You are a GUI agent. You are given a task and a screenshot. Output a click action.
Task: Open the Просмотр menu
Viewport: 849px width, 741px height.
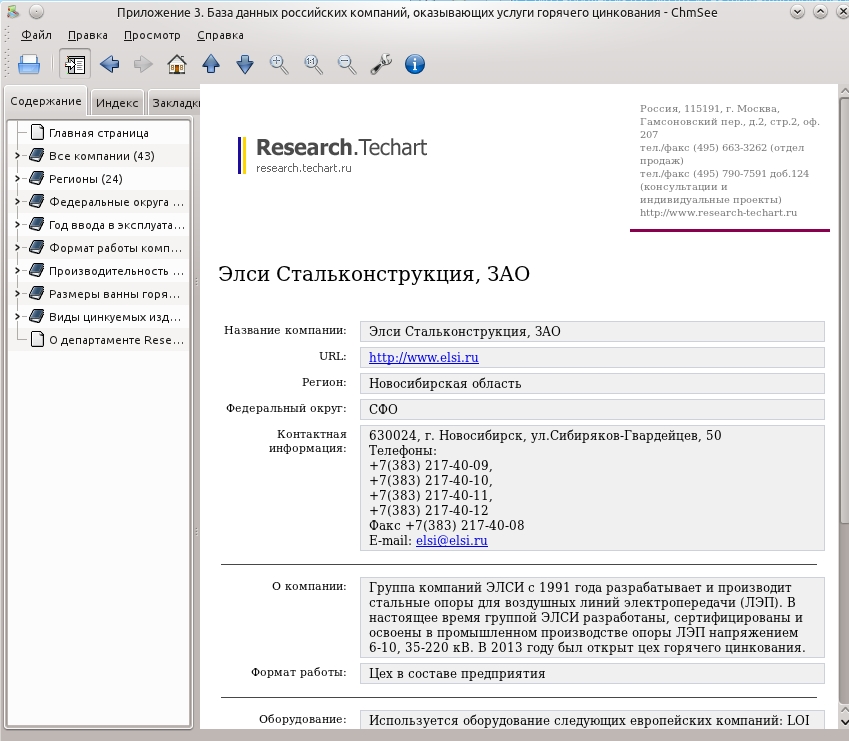(152, 35)
